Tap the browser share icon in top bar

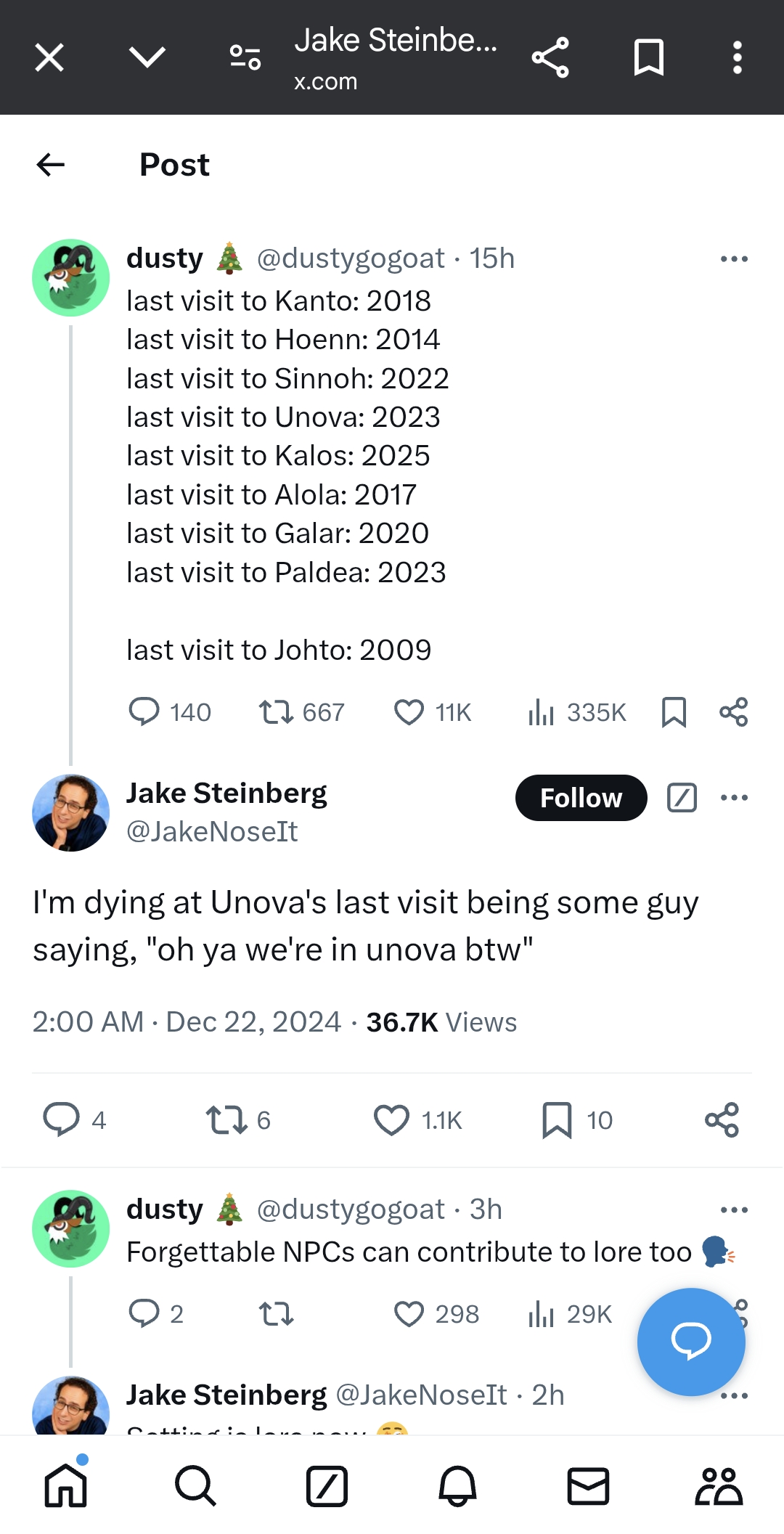[550, 57]
